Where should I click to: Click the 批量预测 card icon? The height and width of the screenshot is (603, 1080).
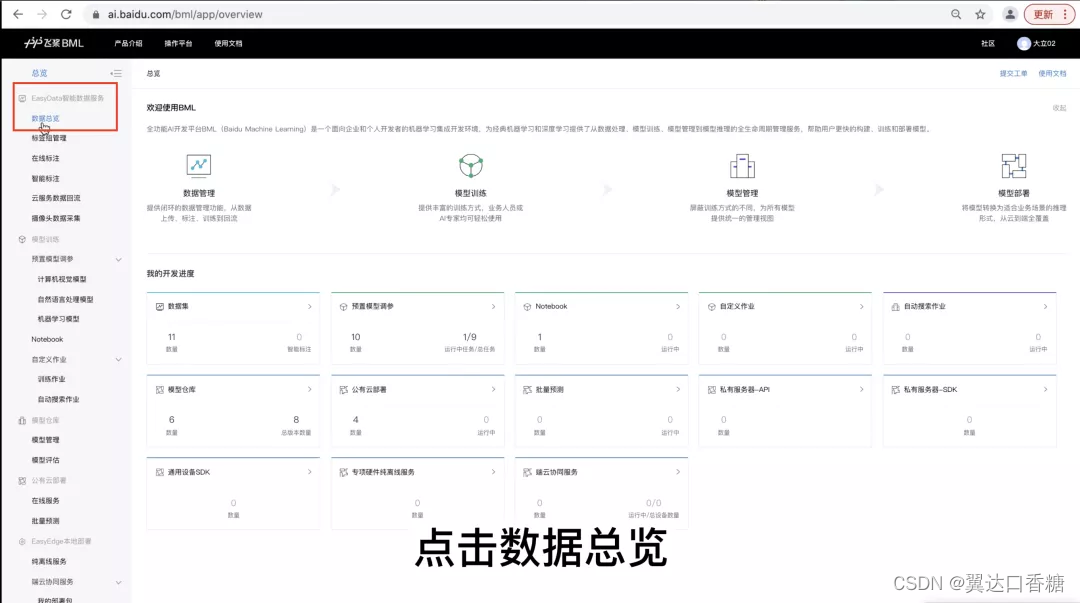528,390
